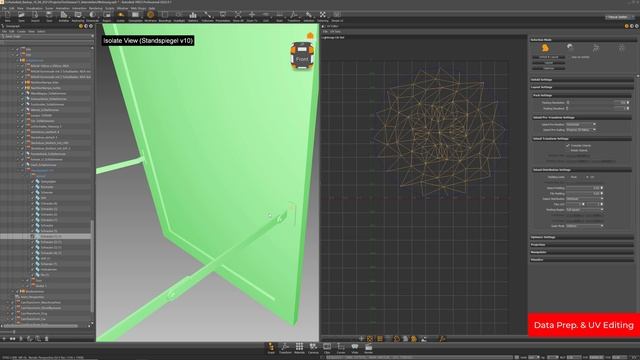Screen dimensions: 640x360
Task: Click the Fullscreen toolbar icon
Action: pyautogui.click(x=207, y=16)
